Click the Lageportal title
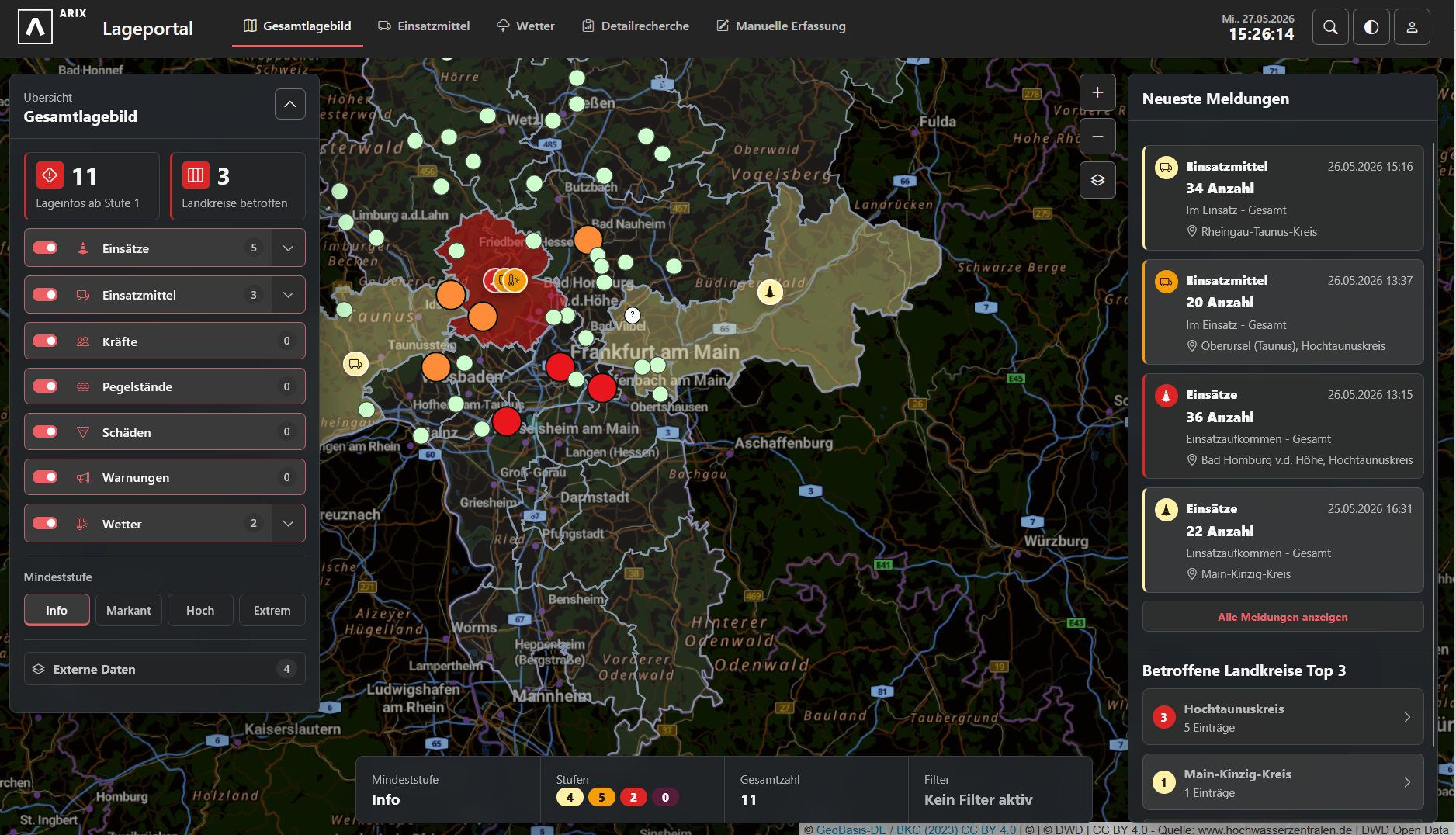Viewport: 1456px width, 835px height. click(147, 29)
